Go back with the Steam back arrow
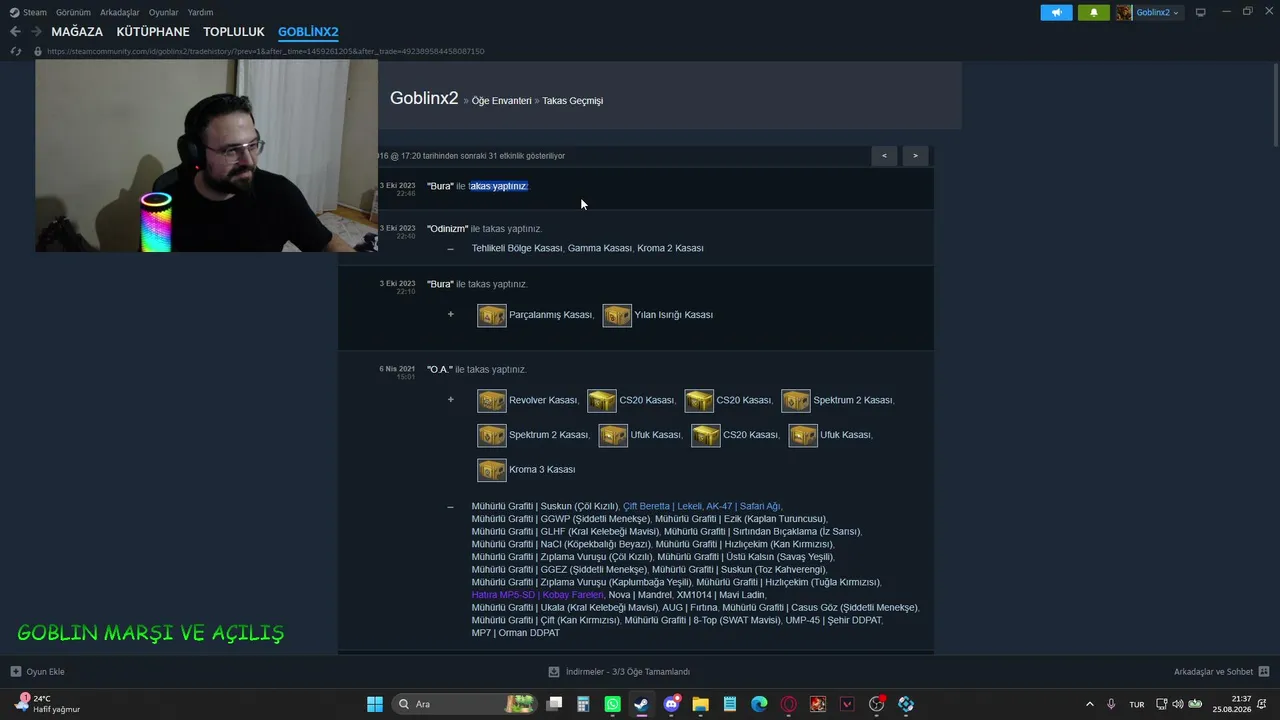This screenshot has height=720, width=1280. [x=15, y=32]
